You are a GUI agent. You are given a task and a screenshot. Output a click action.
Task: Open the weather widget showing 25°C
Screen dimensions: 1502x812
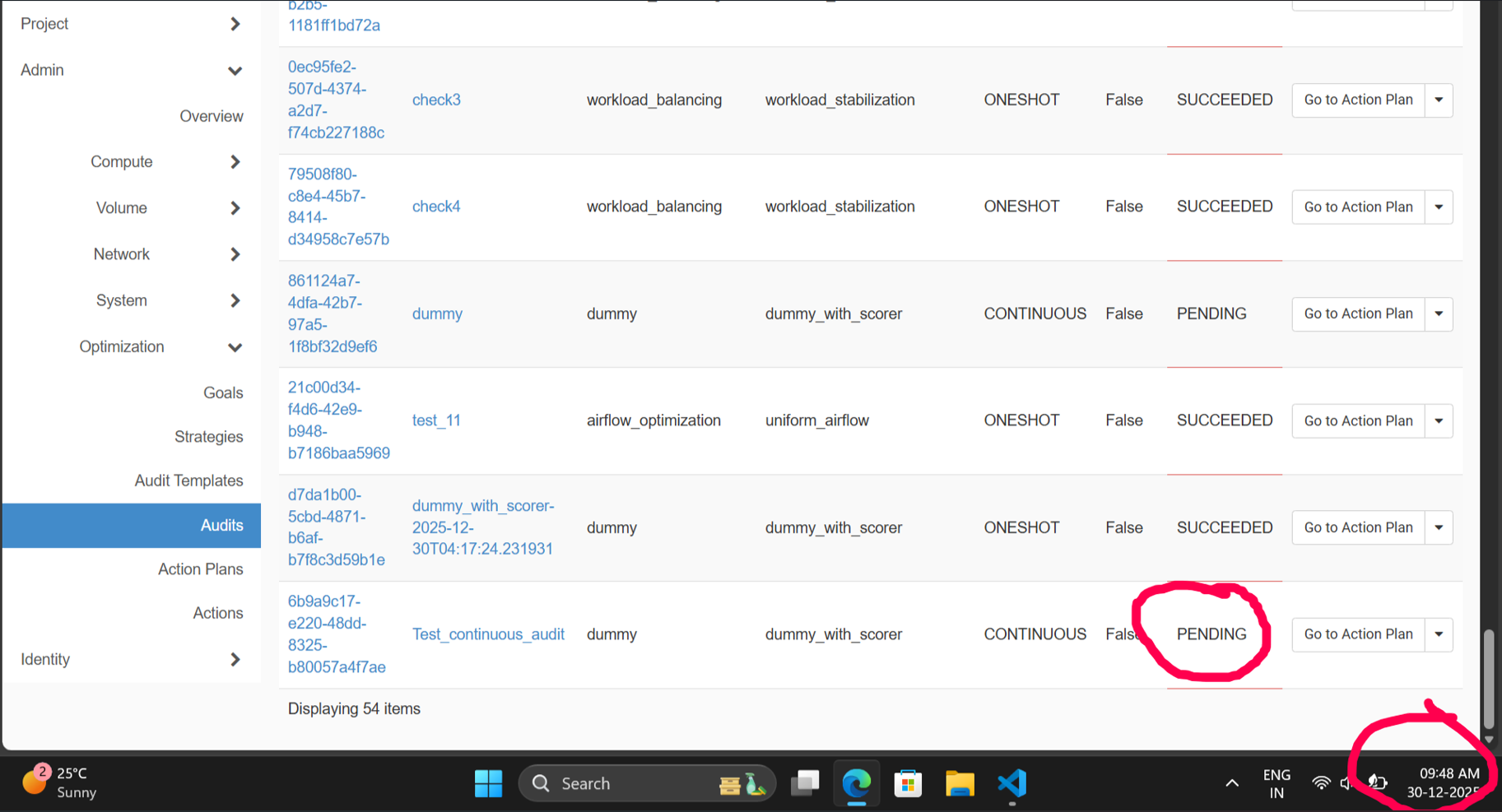pyautogui.click(x=59, y=782)
